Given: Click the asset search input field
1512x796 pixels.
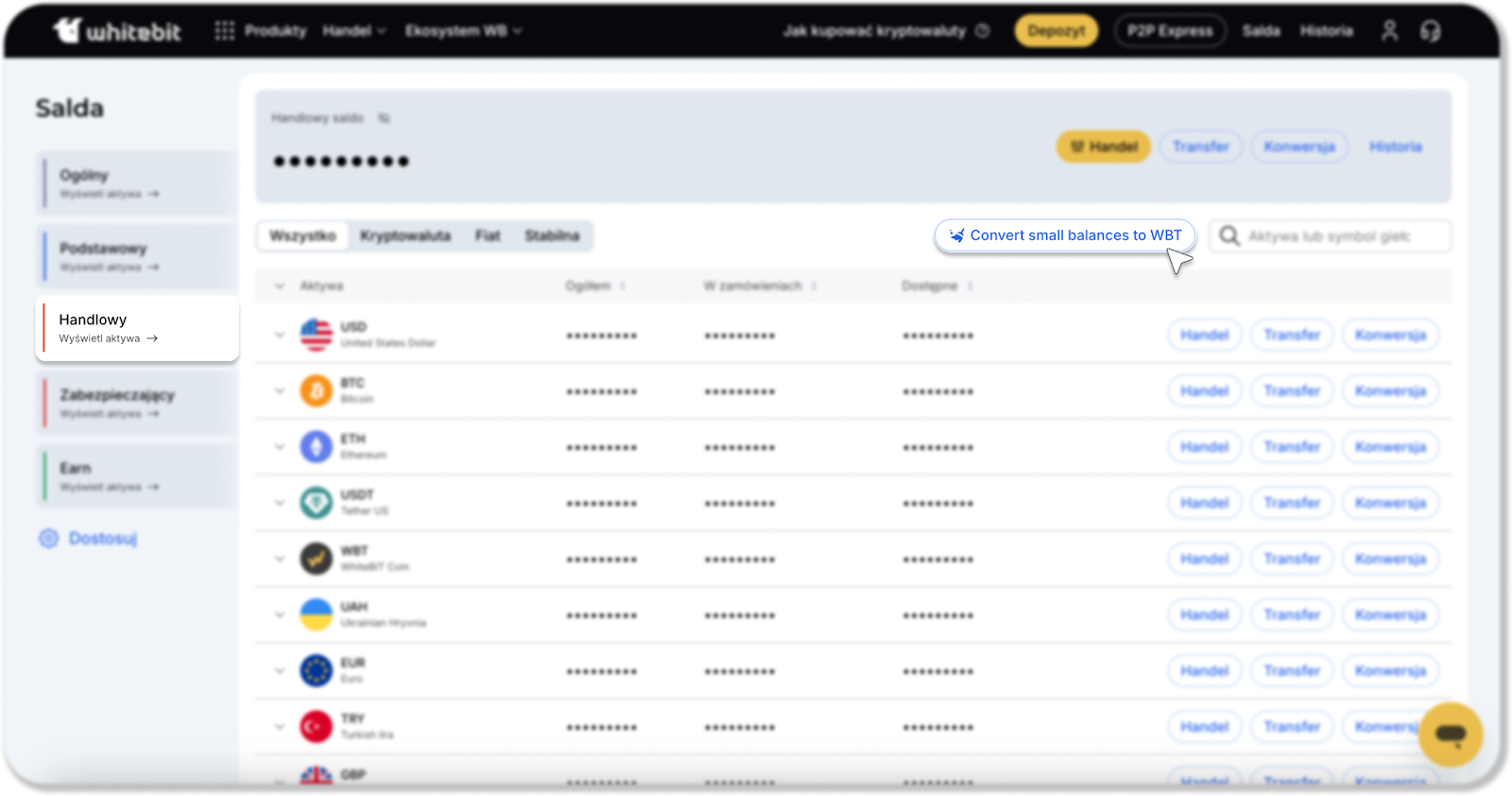Looking at the screenshot, I should (1342, 236).
